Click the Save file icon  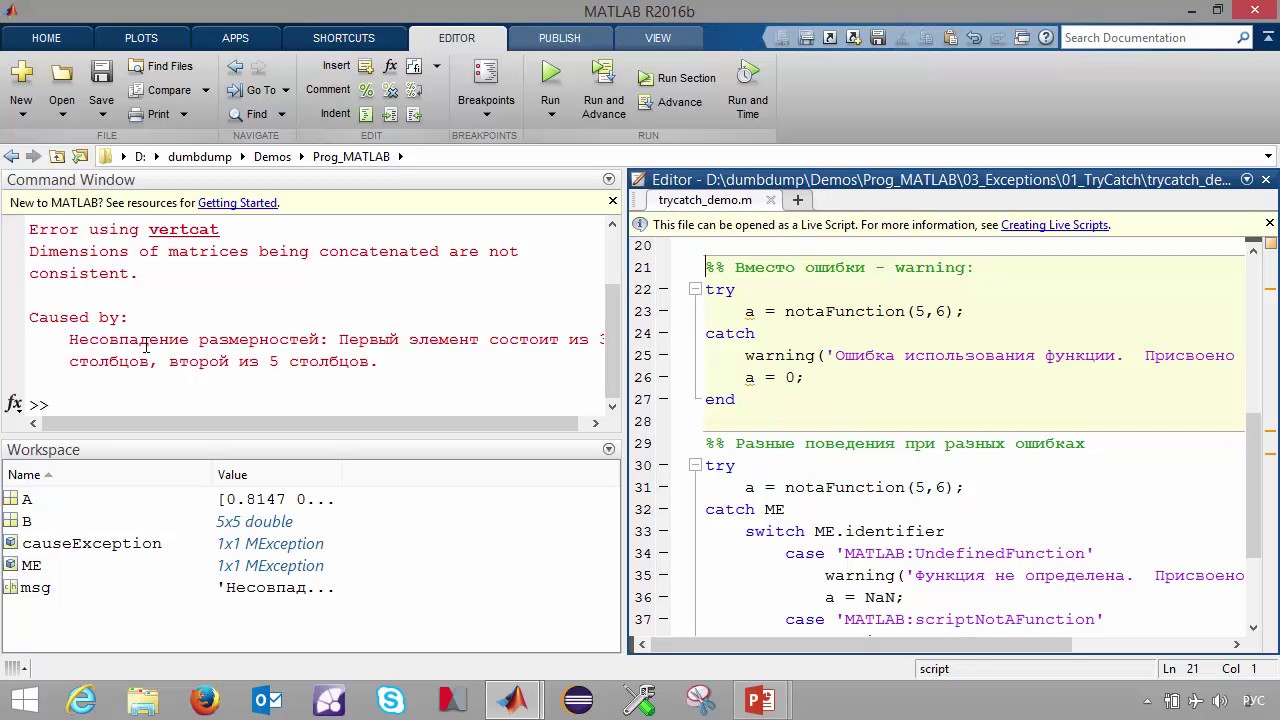101,72
